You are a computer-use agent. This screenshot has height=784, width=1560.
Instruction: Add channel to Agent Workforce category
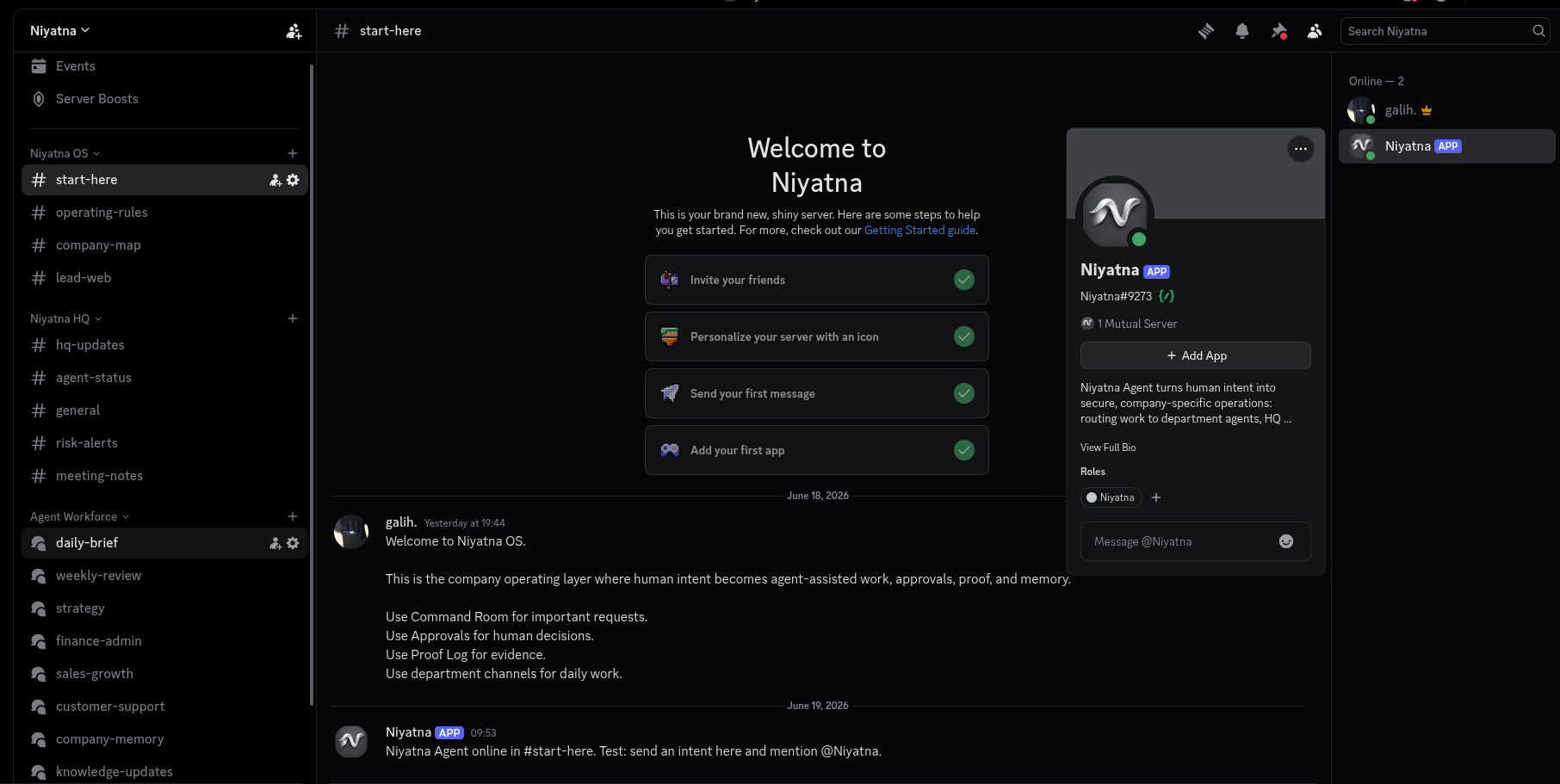click(x=293, y=516)
